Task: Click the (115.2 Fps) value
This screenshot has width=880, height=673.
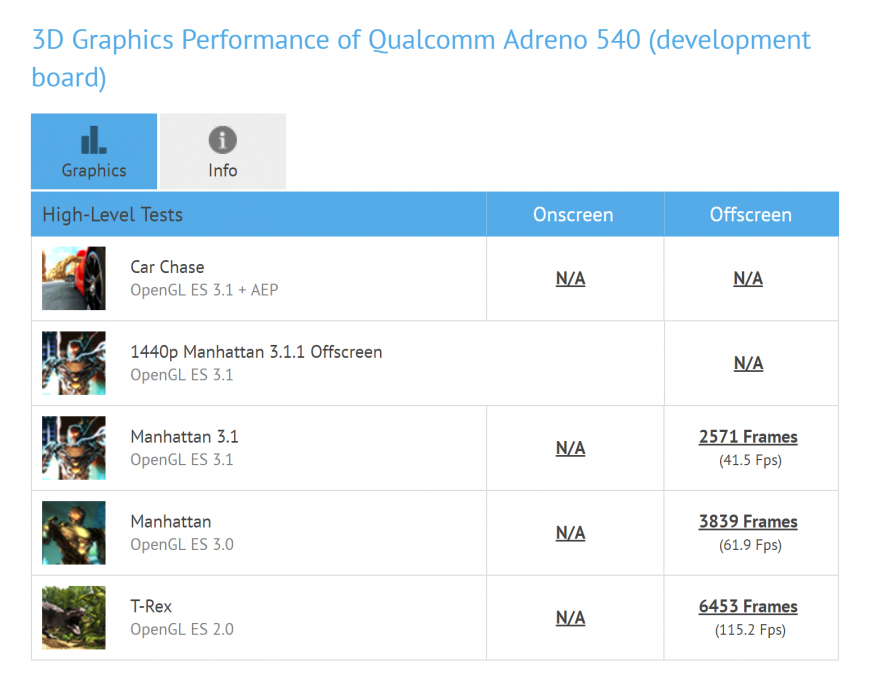Action: click(x=750, y=630)
